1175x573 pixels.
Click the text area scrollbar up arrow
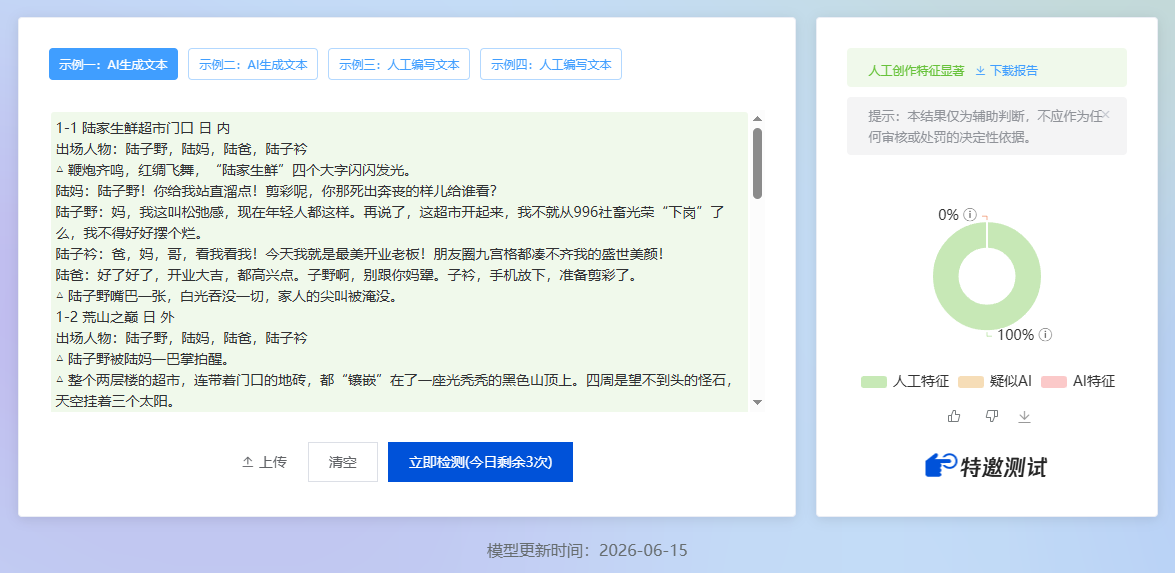click(x=758, y=118)
